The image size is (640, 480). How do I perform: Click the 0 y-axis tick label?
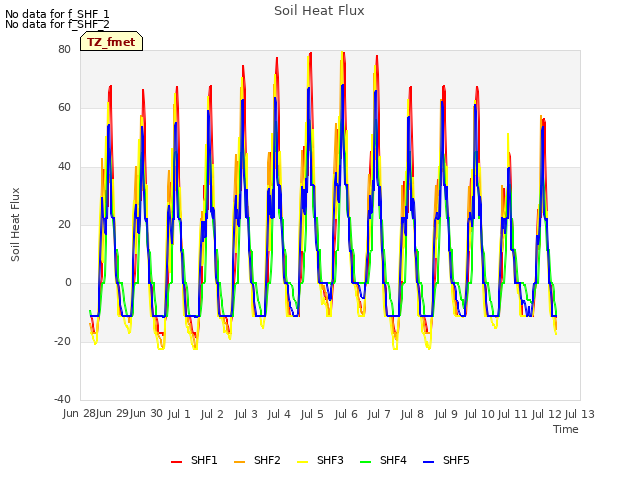click(x=68, y=283)
